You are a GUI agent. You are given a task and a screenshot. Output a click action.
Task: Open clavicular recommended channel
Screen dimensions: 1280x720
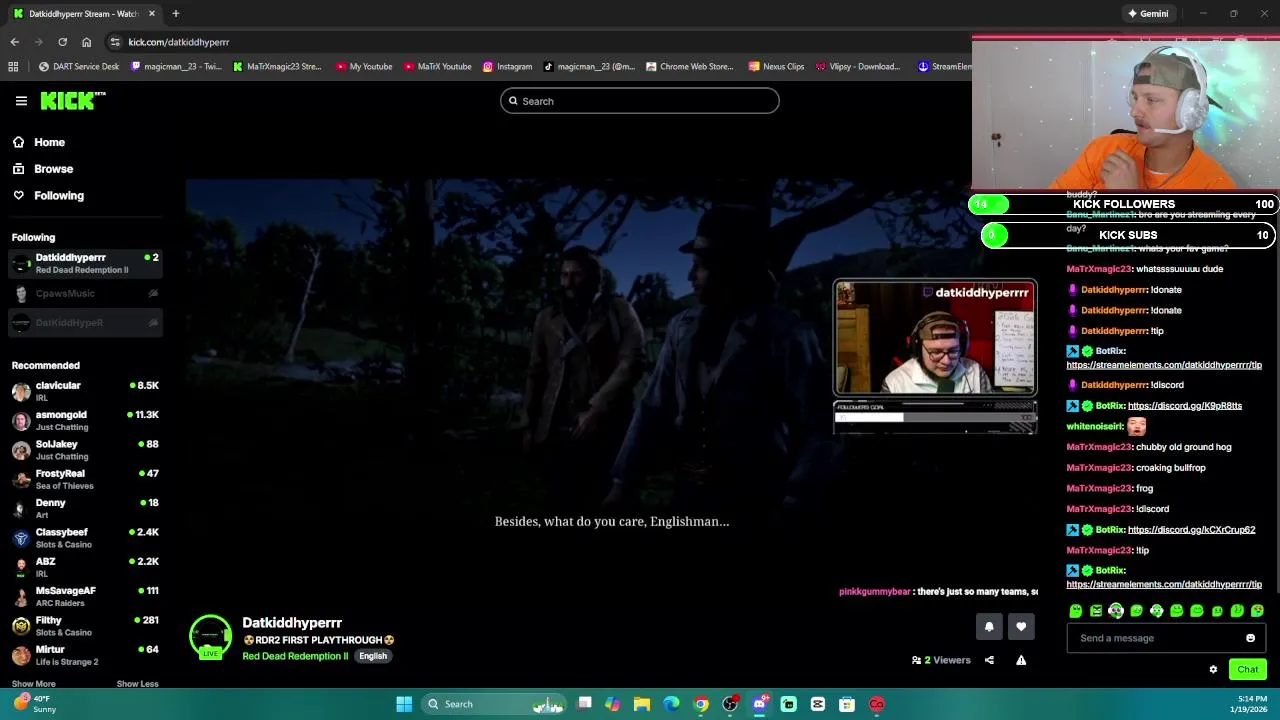pos(85,391)
